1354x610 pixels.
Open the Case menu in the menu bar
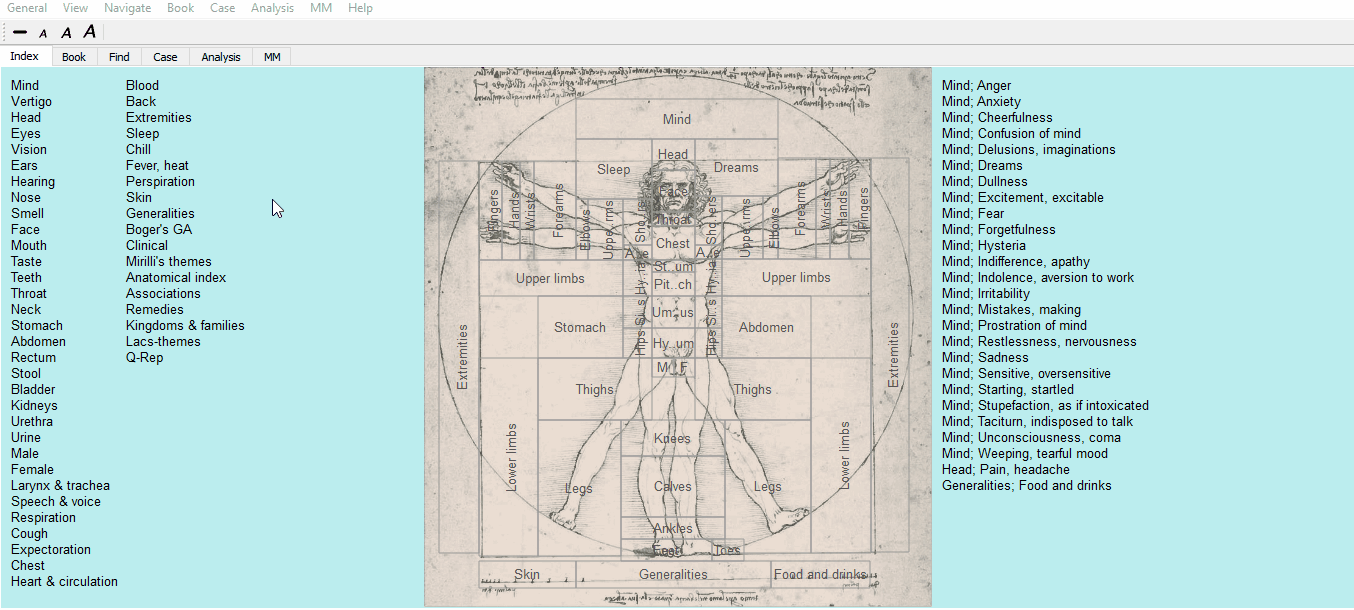(223, 8)
